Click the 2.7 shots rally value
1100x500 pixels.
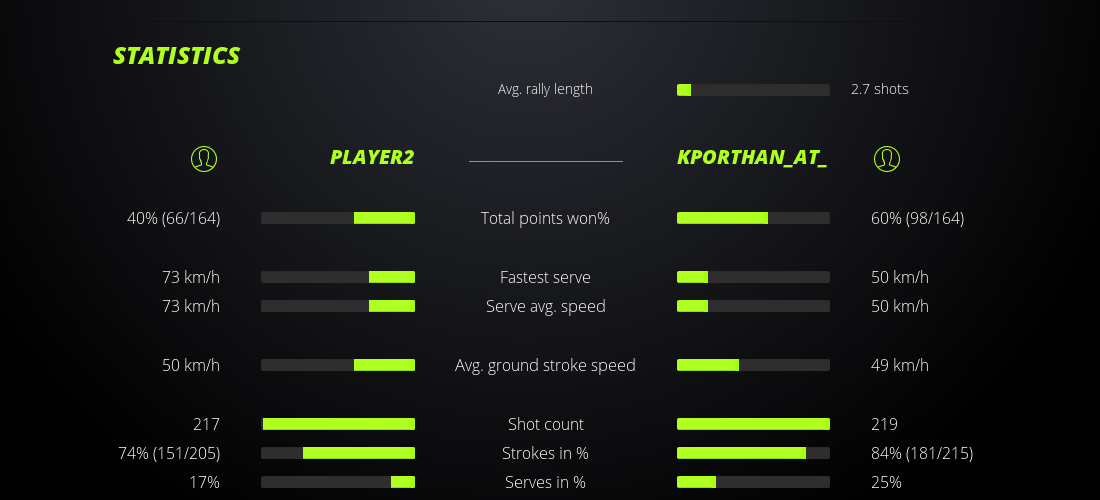tap(880, 89)
